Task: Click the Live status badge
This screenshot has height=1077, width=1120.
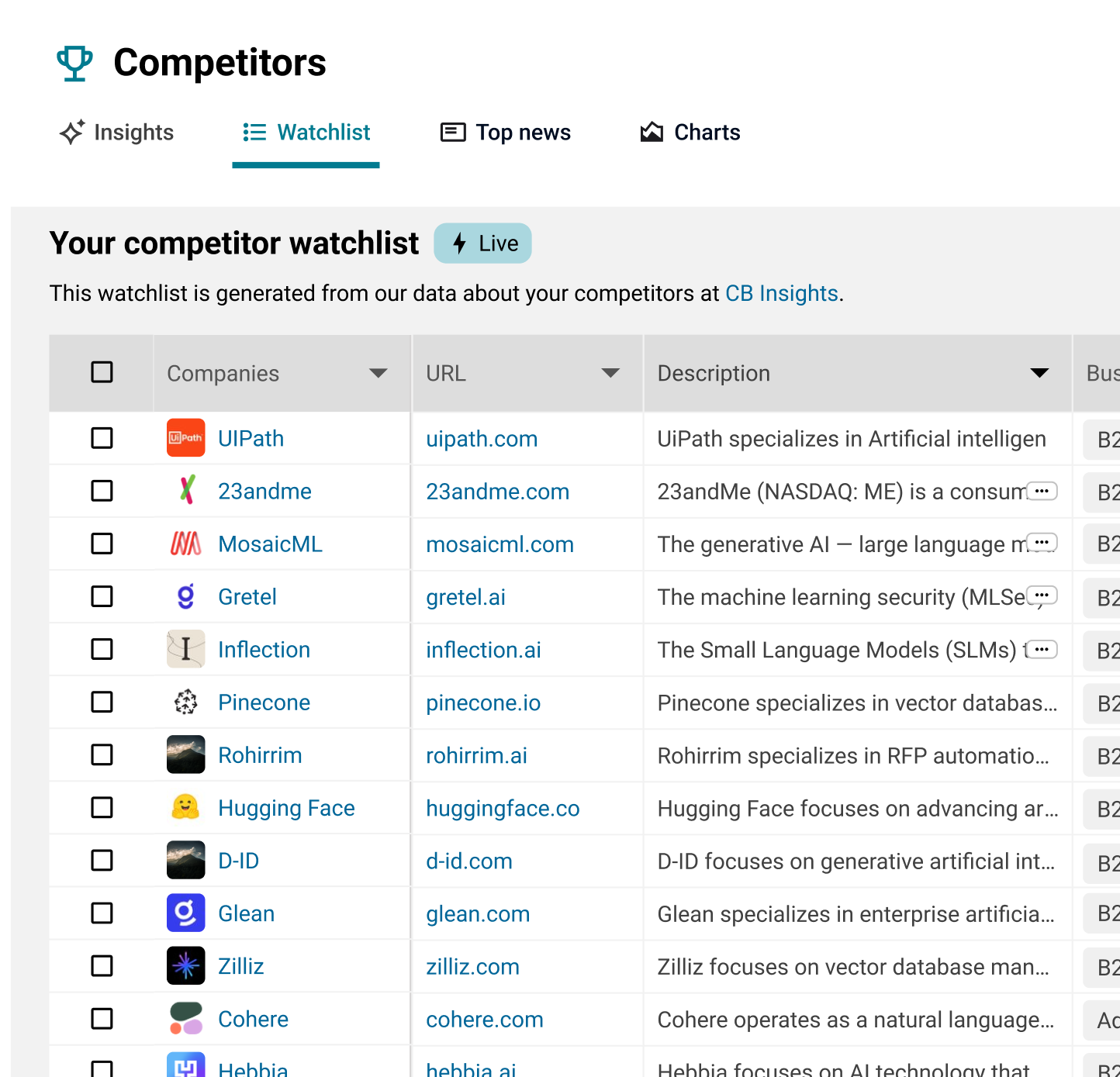Action: point(482,243)
